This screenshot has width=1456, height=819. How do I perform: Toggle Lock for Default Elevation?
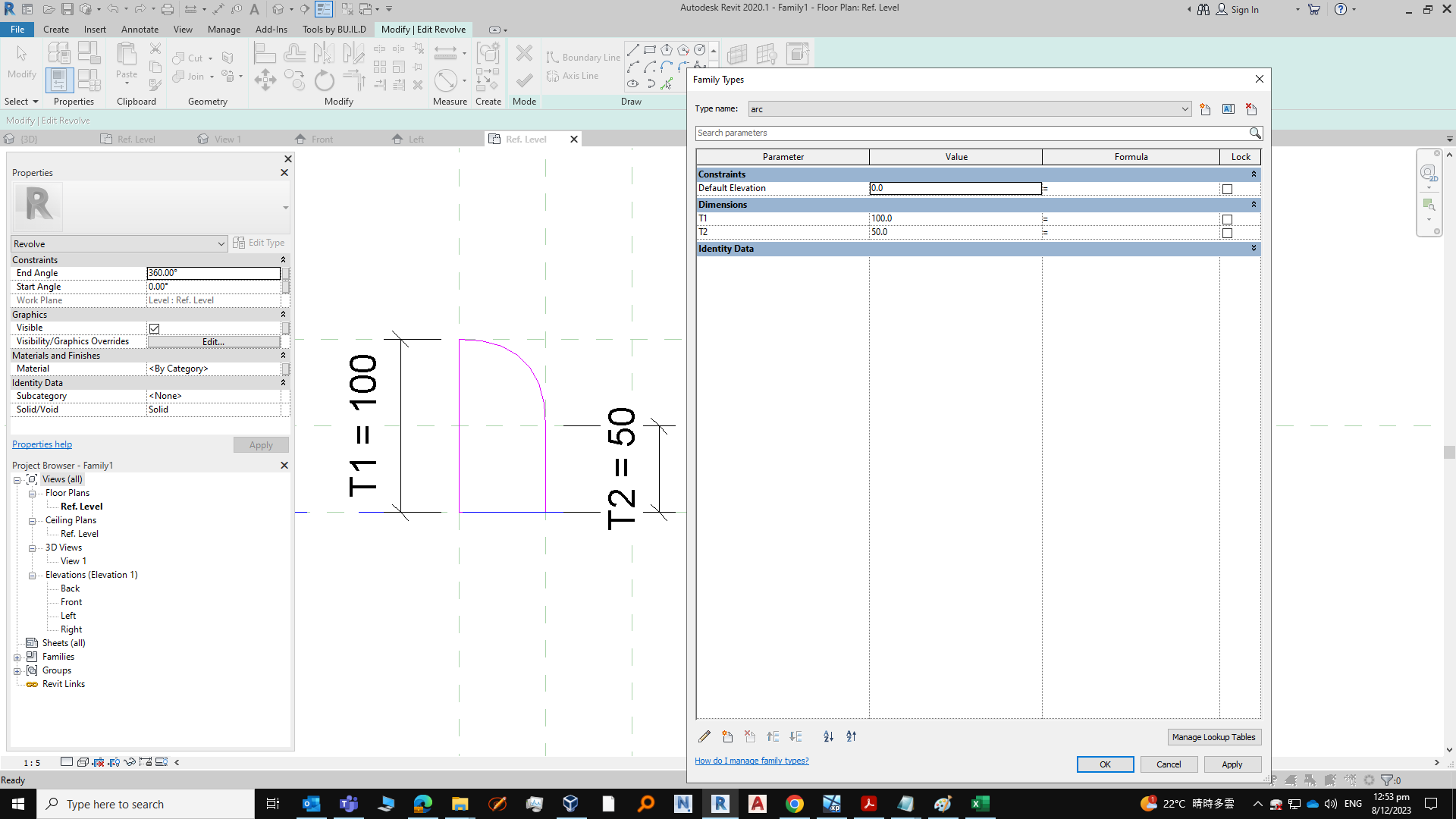click(1228, 189)
